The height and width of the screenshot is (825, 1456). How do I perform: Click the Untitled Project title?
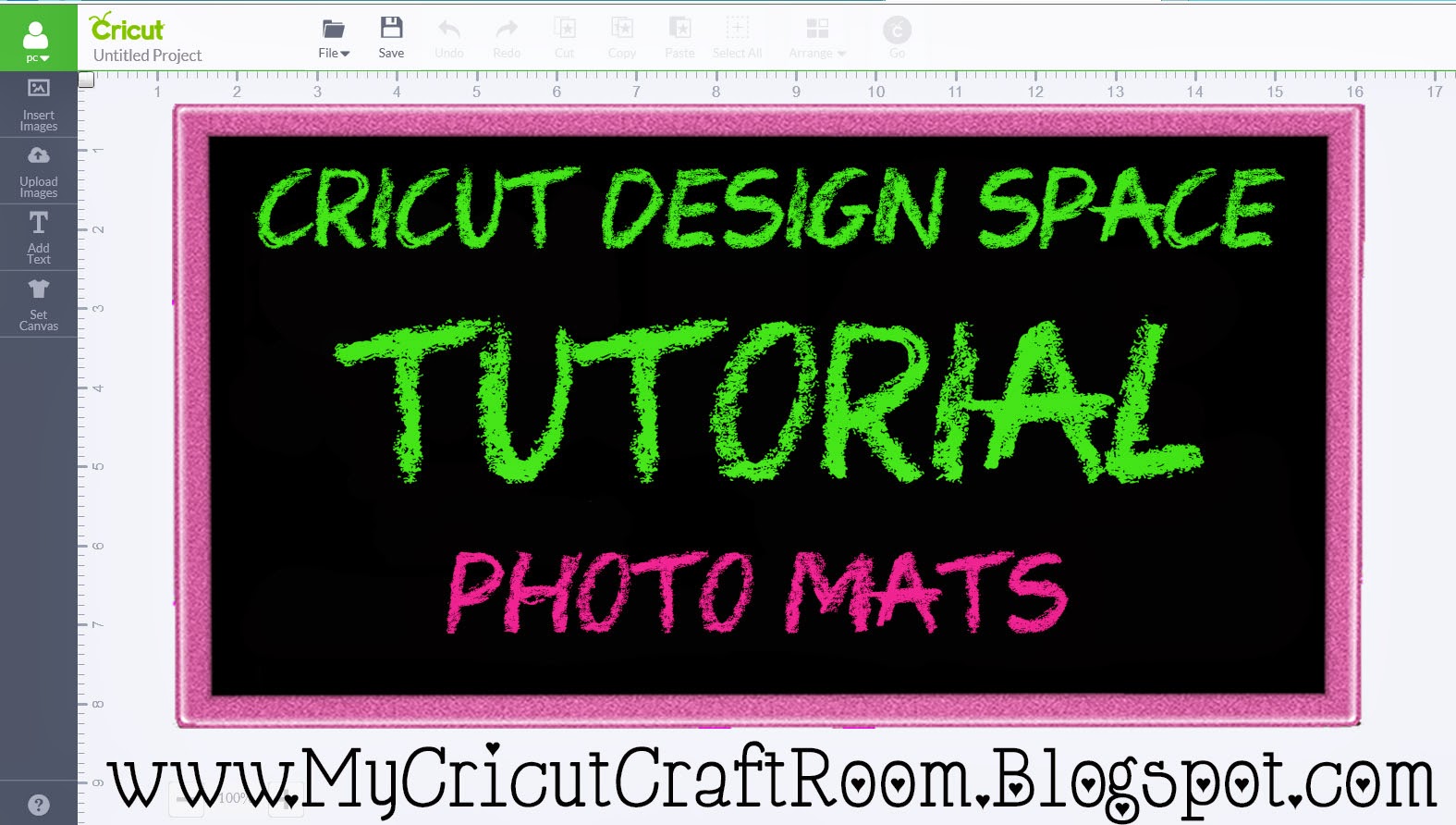[147, 55]
